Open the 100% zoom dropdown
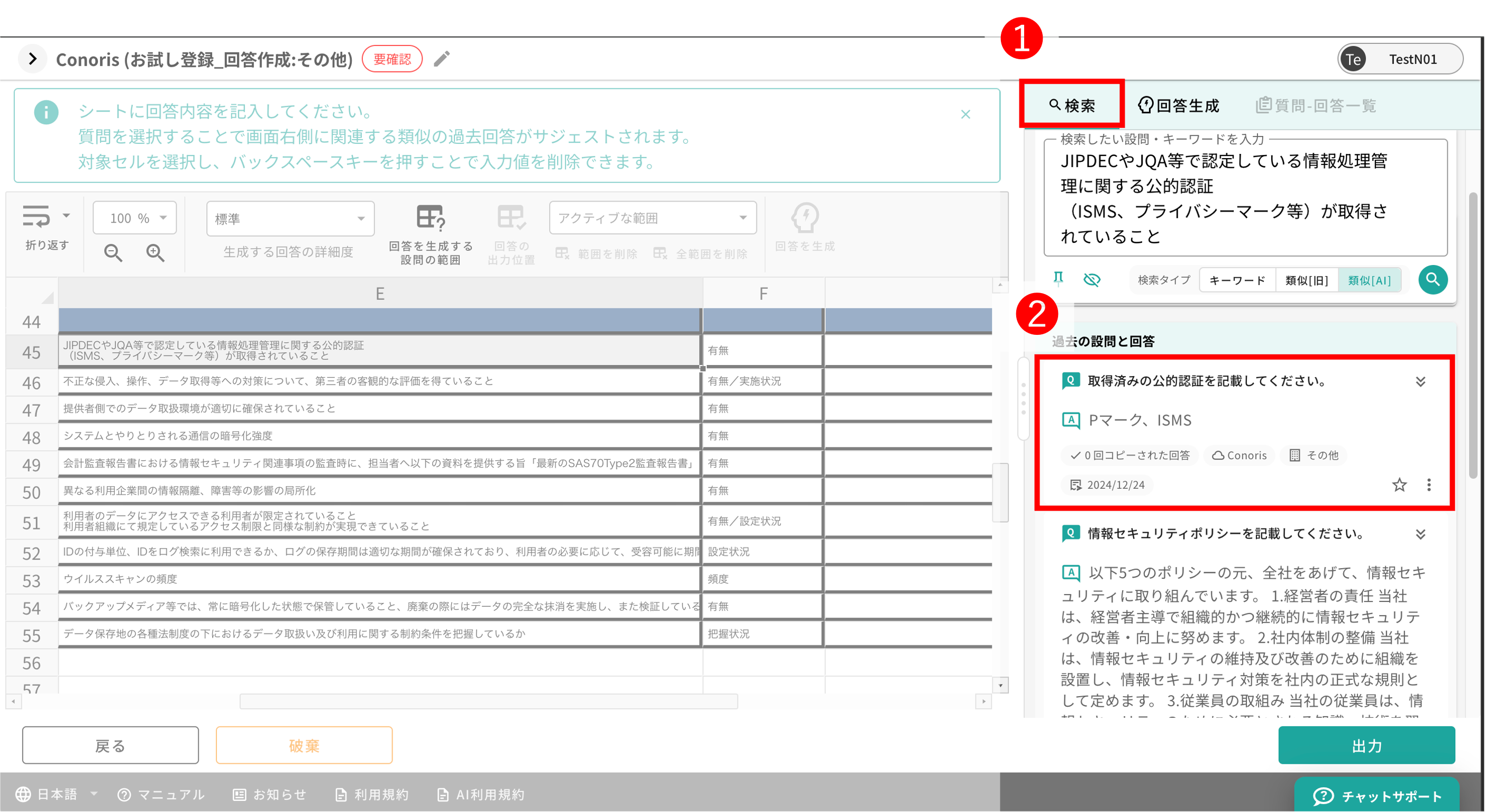This screenshot has width=1486, height=812. (x=135, y=218)
